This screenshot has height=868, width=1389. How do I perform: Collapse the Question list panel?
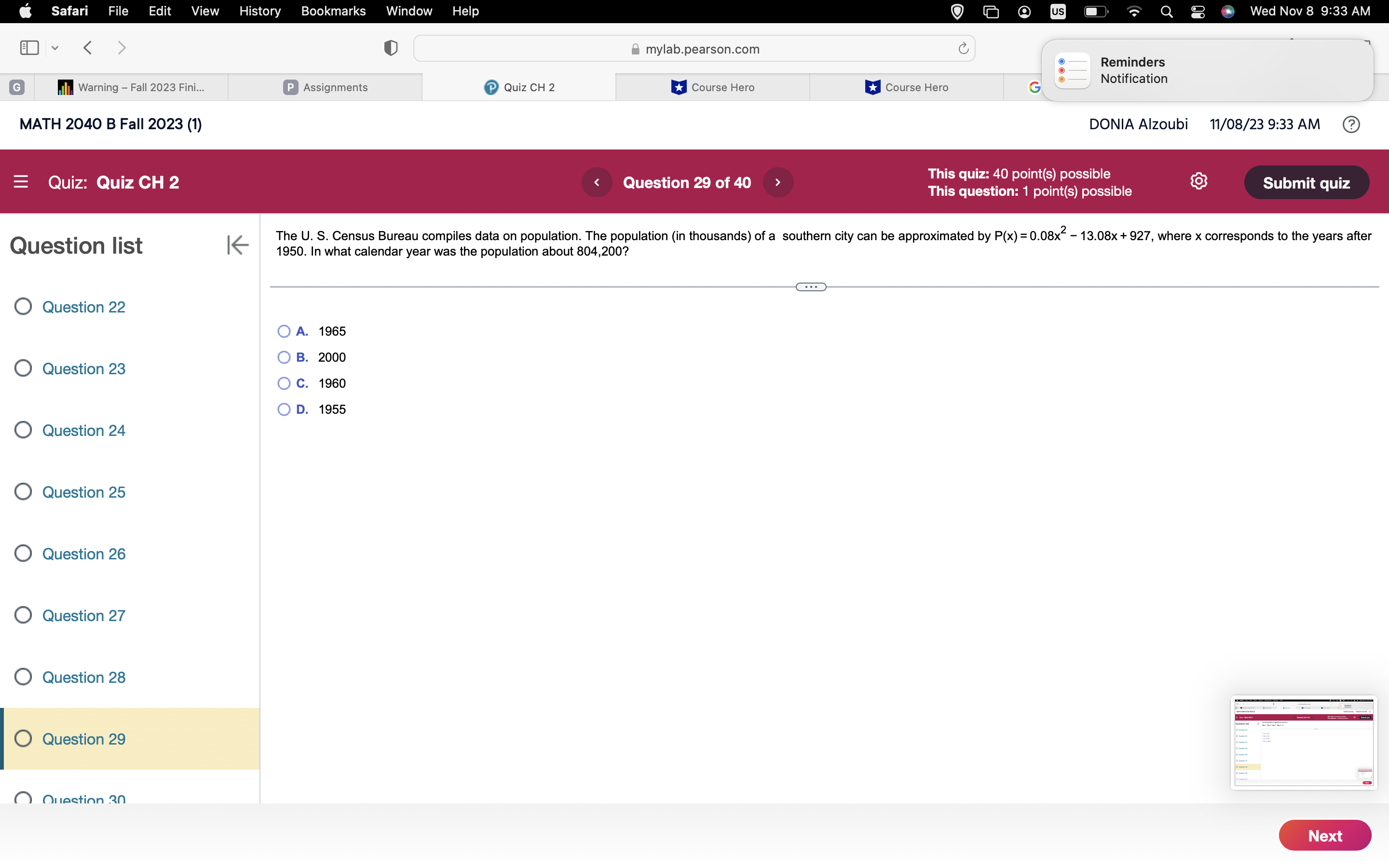(237, 244)
